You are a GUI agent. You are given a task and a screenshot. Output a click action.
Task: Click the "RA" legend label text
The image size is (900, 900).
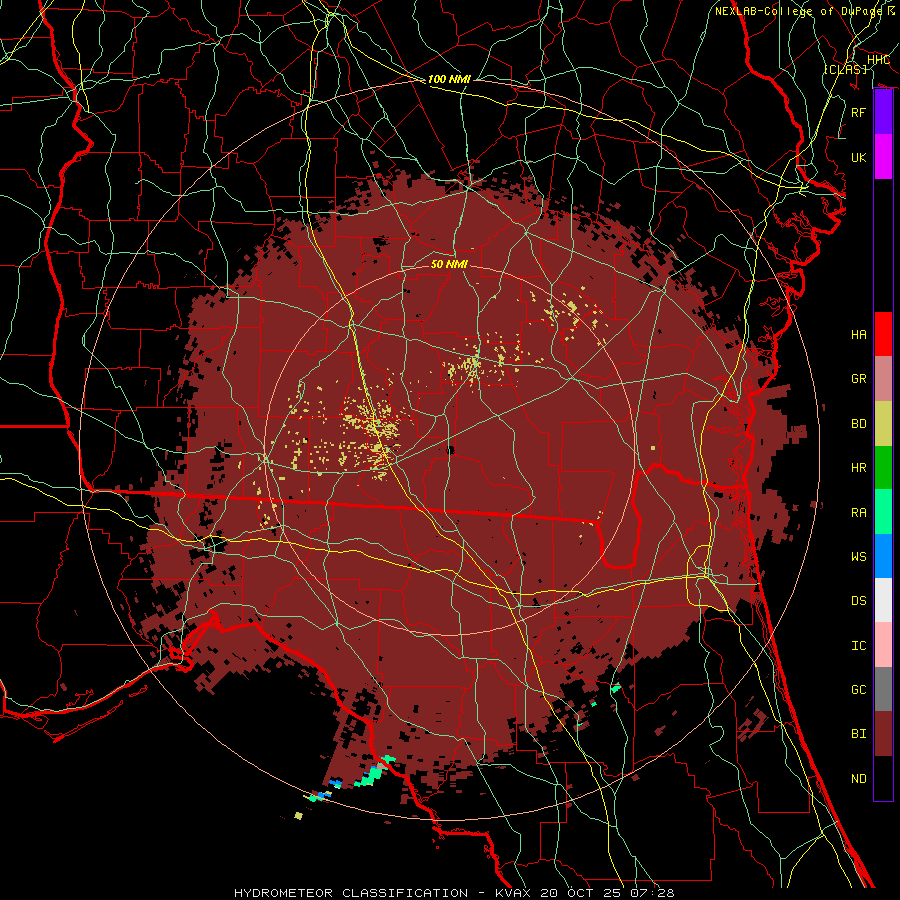coord(858,512)
